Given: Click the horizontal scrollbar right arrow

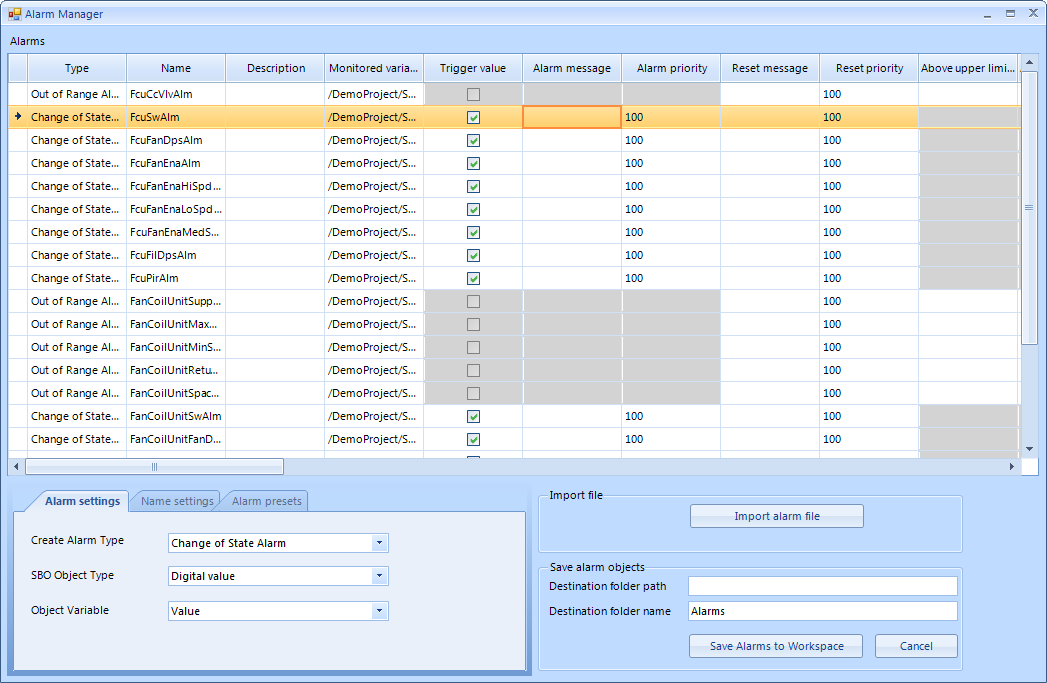Looking at the screenshot, I should 1011,466.
